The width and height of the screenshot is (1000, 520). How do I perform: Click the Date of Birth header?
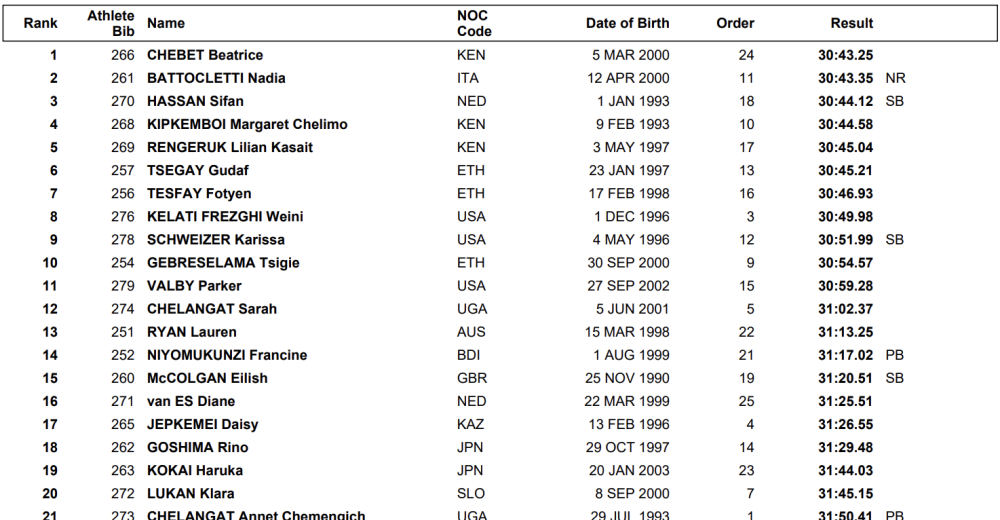click(x=628, y=23)
